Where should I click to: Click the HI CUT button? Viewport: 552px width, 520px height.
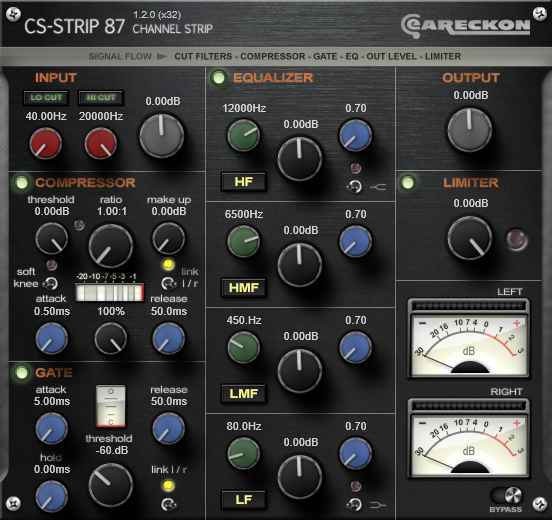pos(101,98)
